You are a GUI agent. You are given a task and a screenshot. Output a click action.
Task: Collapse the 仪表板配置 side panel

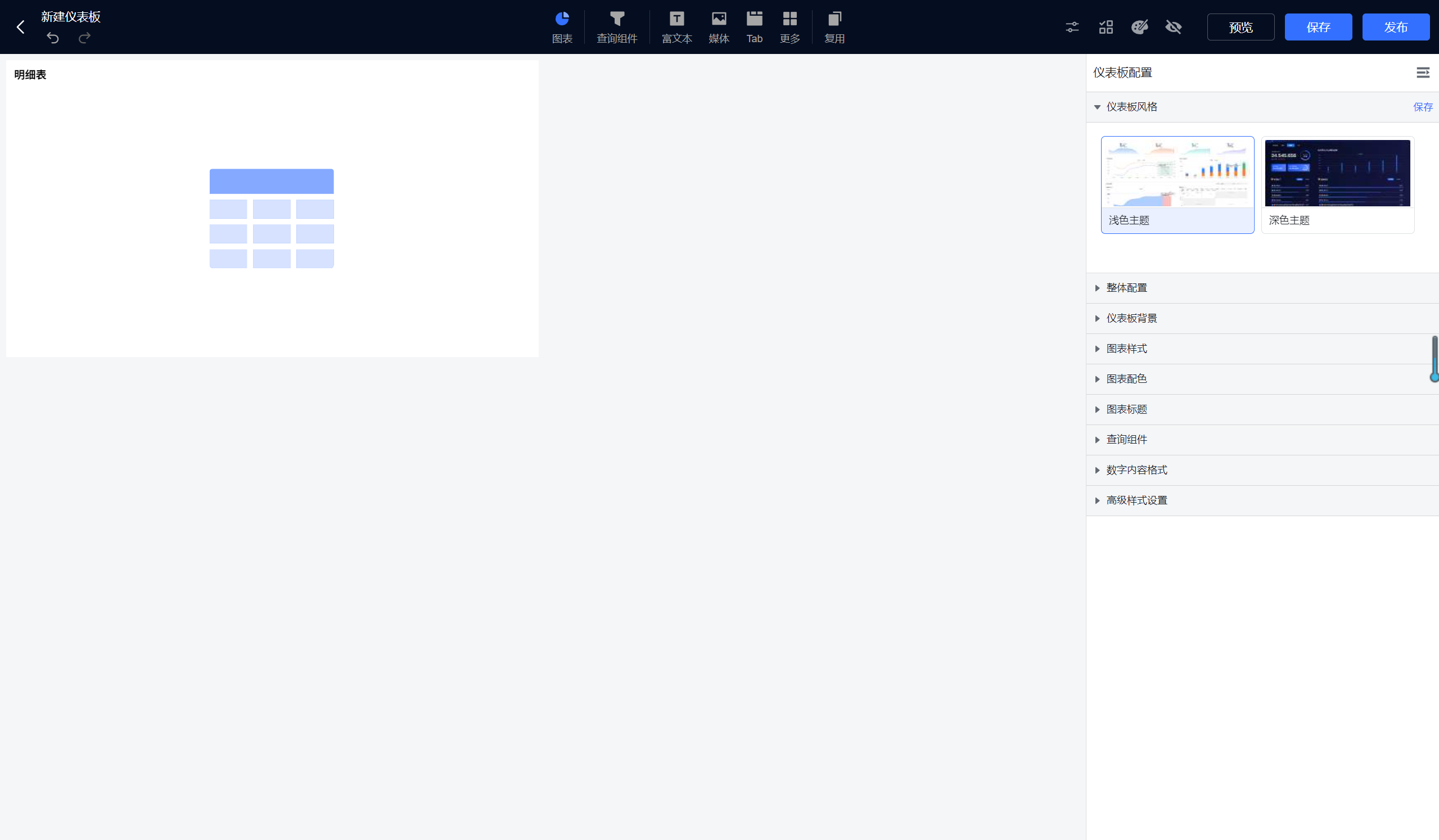pos(1423,73)
